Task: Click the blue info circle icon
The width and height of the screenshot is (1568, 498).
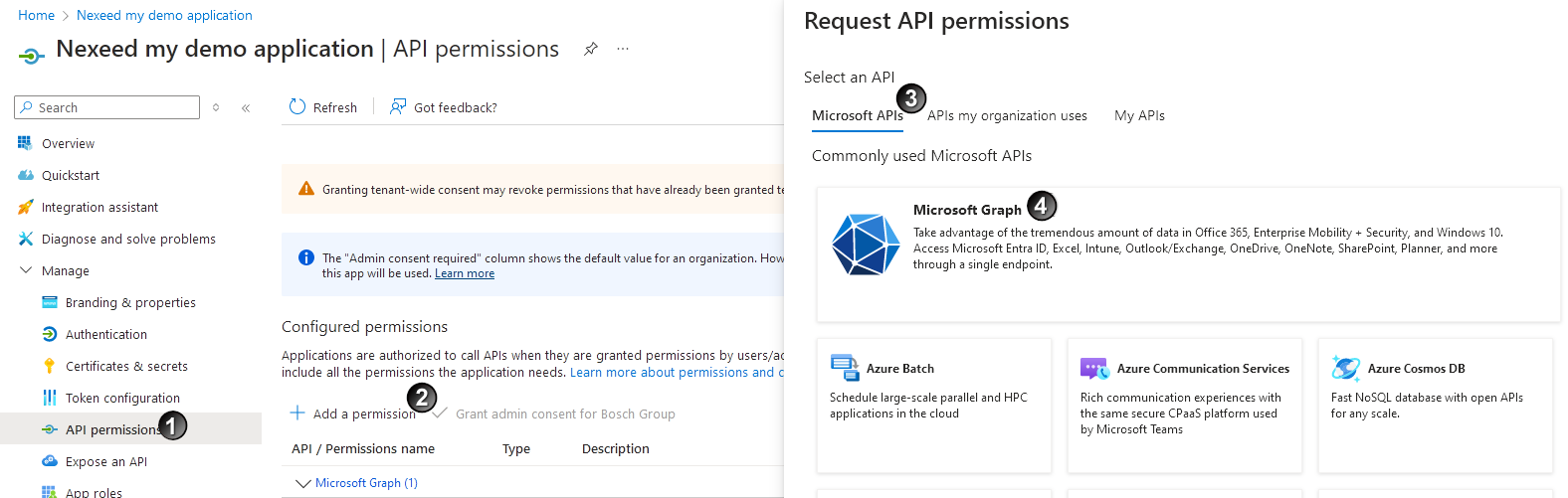Action: click(x=306, y=257)
